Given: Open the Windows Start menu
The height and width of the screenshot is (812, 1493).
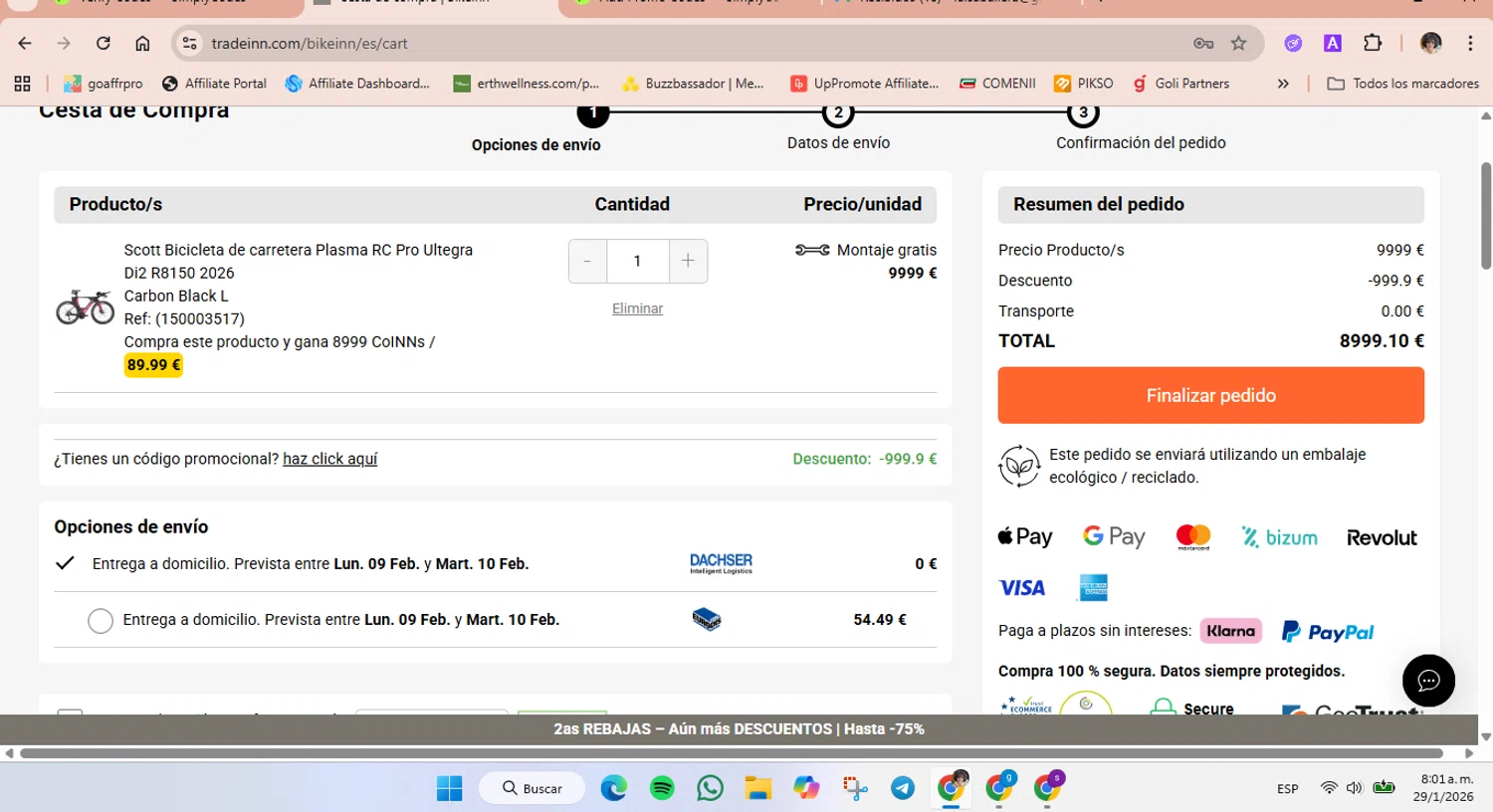Looking at the screenshot, I should pyautogui.click(x=450, y=788).
